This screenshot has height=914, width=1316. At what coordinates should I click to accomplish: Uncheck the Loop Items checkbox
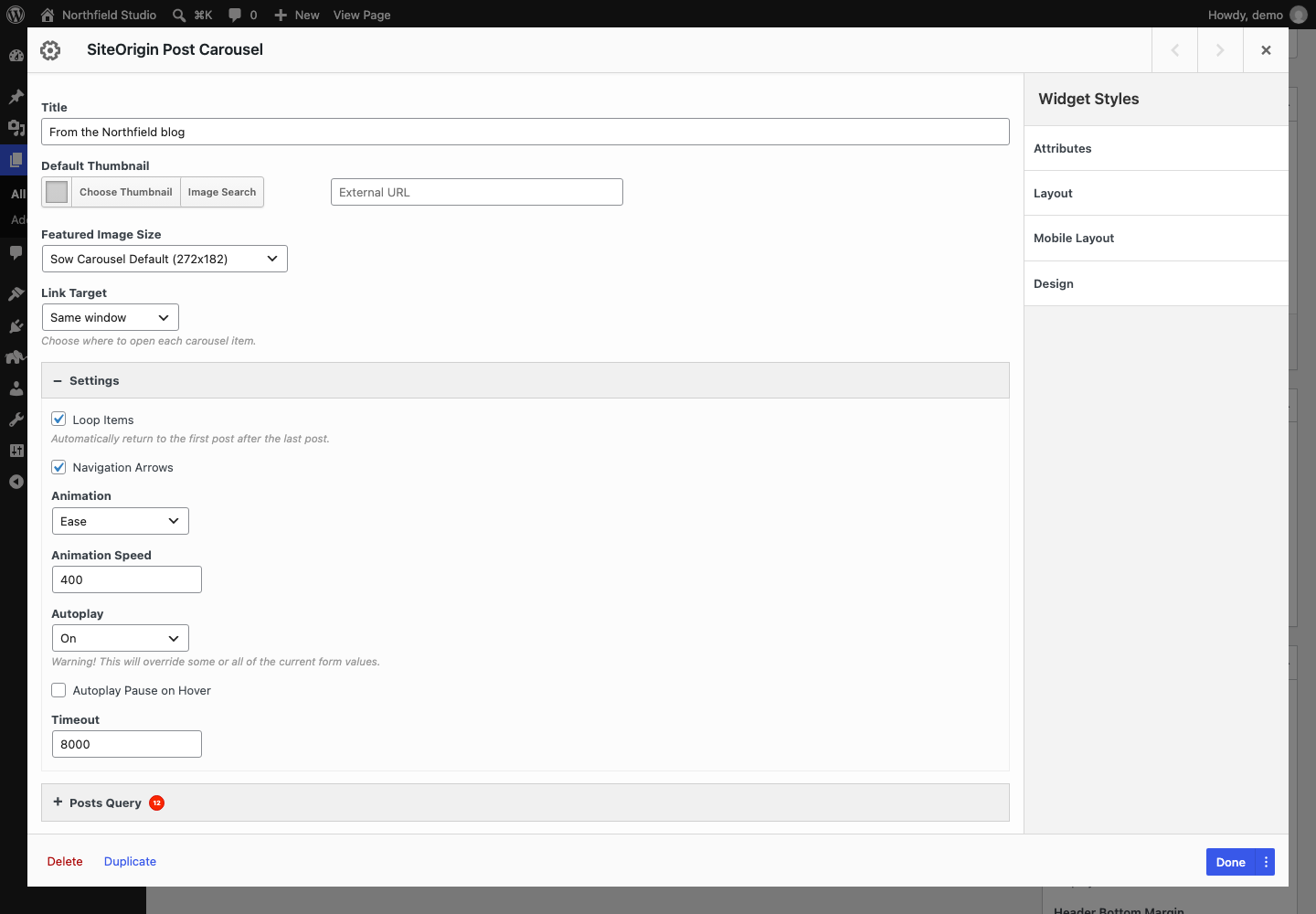[x=58, y=419]
